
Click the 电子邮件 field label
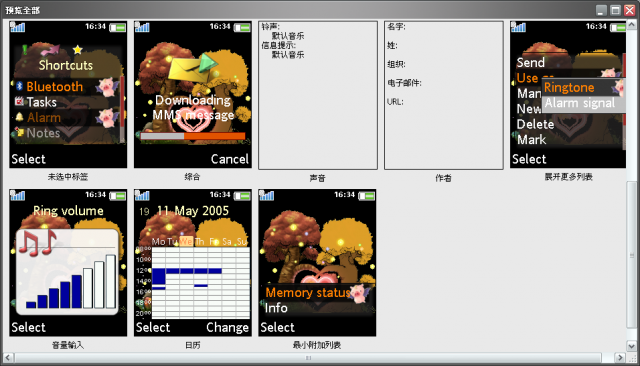pos(404,83)
